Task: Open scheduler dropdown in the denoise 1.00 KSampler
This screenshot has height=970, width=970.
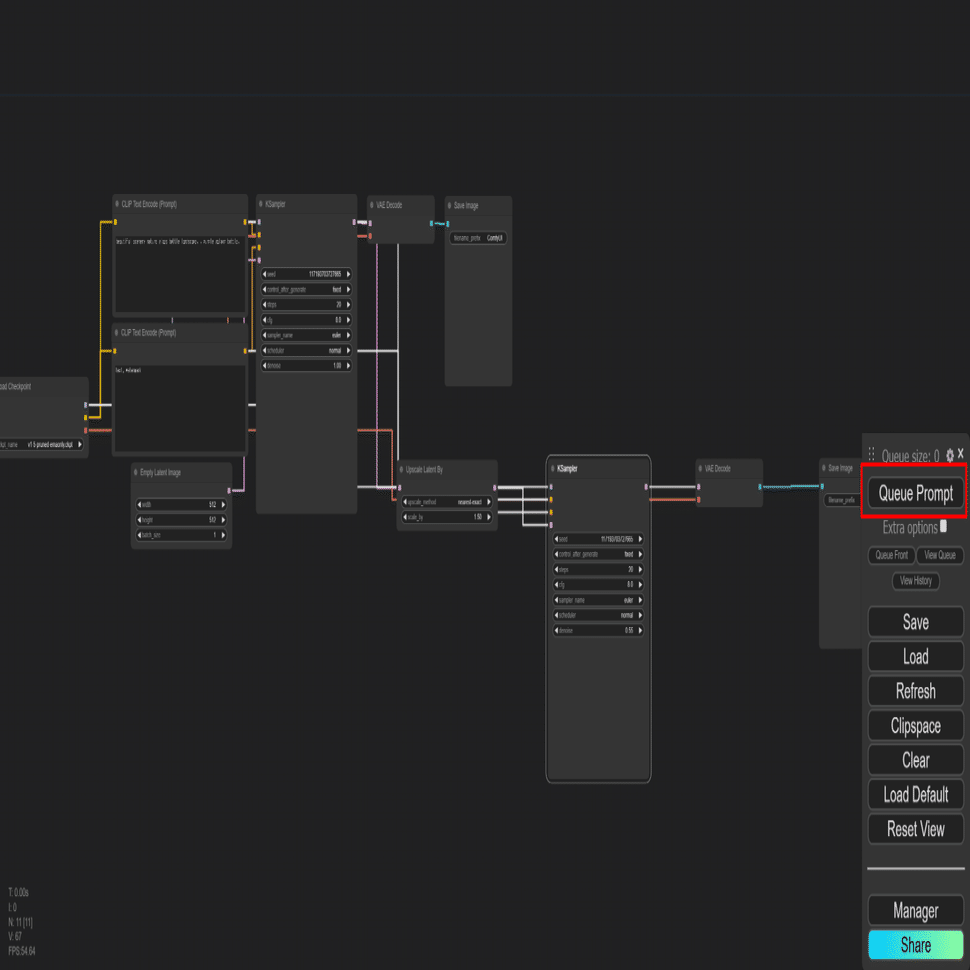Action: [x=306, y=351]
